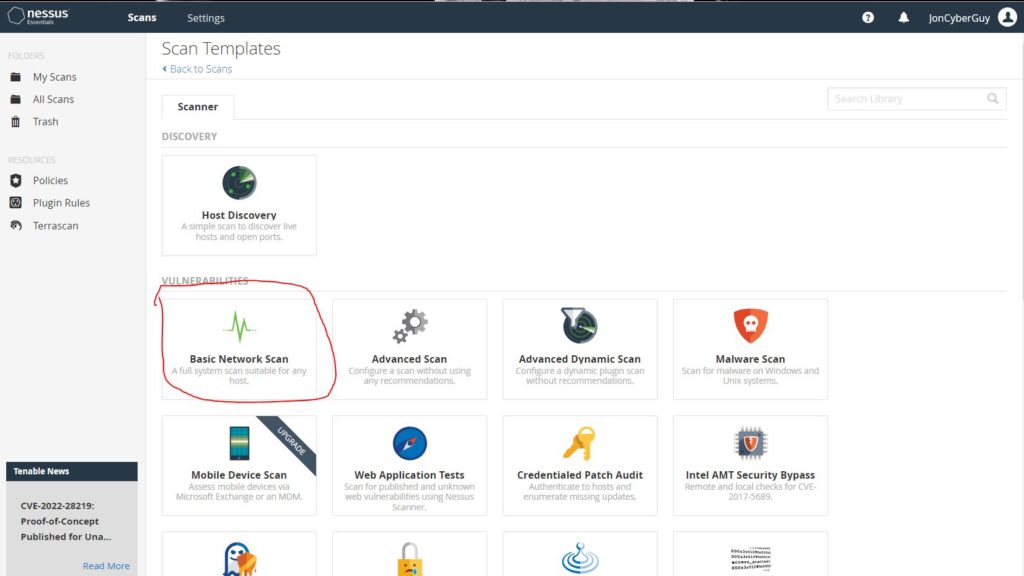Select the Credentialed Patch Audit keys icon
This screenshot has height=576, width=1024.
click(x=579, y=443)
